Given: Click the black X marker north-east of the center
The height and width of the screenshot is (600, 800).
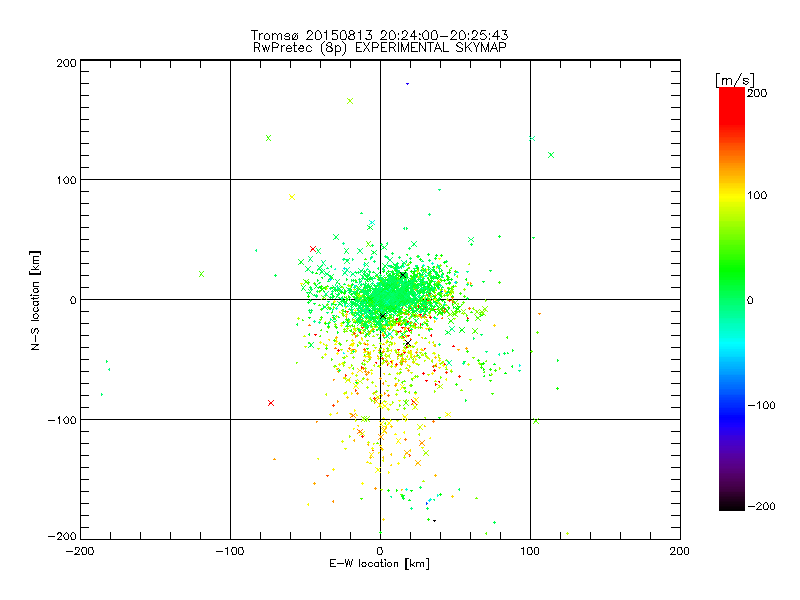Looking at the screenshot, I should coord(403,275).
